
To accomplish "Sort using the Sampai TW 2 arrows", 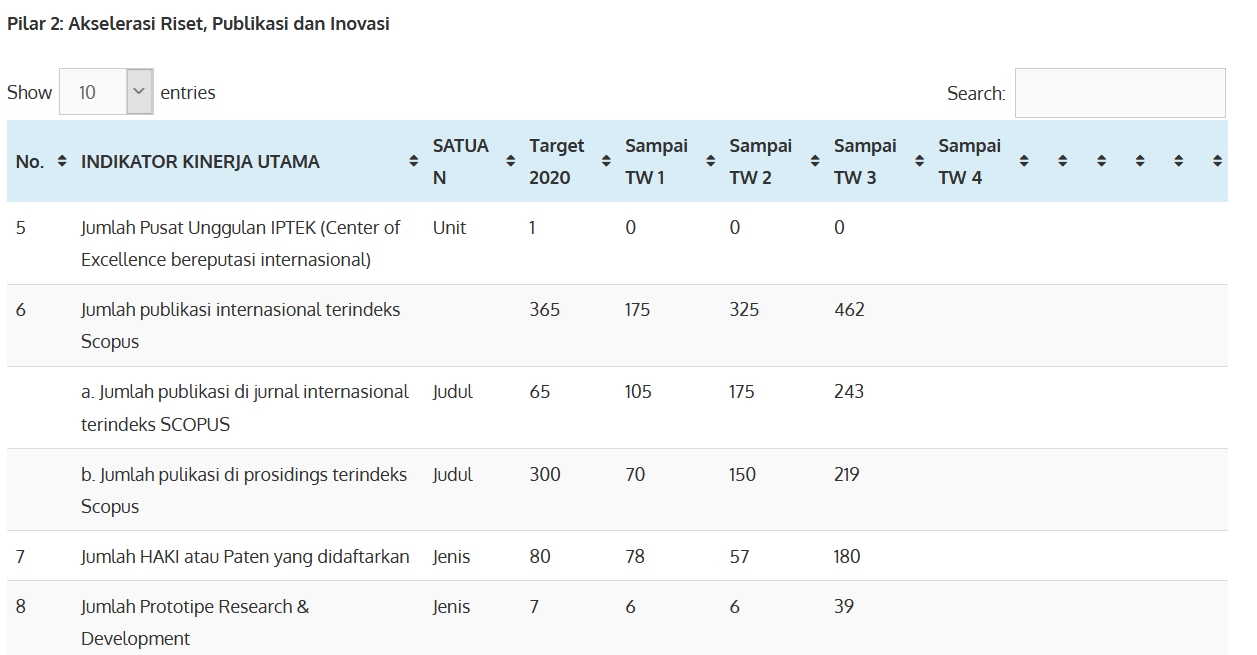I will click(x=815, y=161).
